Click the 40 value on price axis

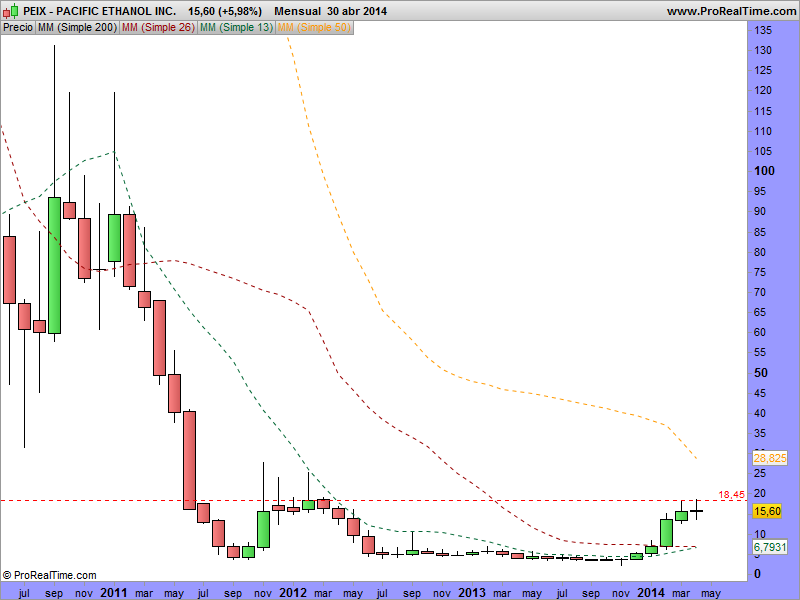(x=760, y=413)
